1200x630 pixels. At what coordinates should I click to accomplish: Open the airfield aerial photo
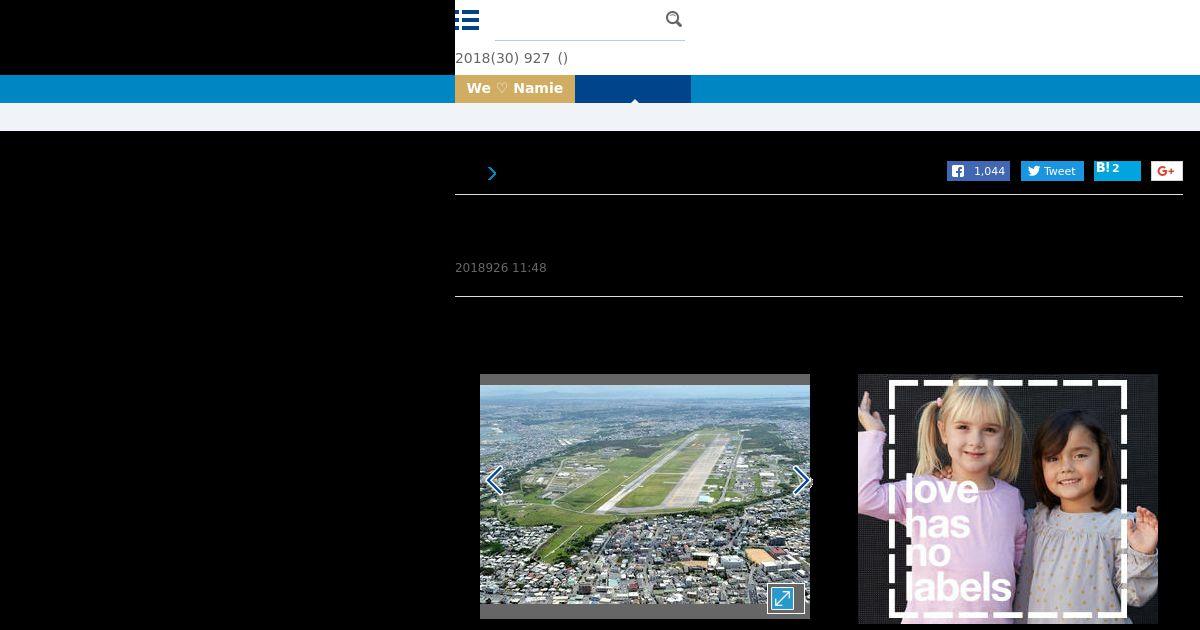click(645, 495)
